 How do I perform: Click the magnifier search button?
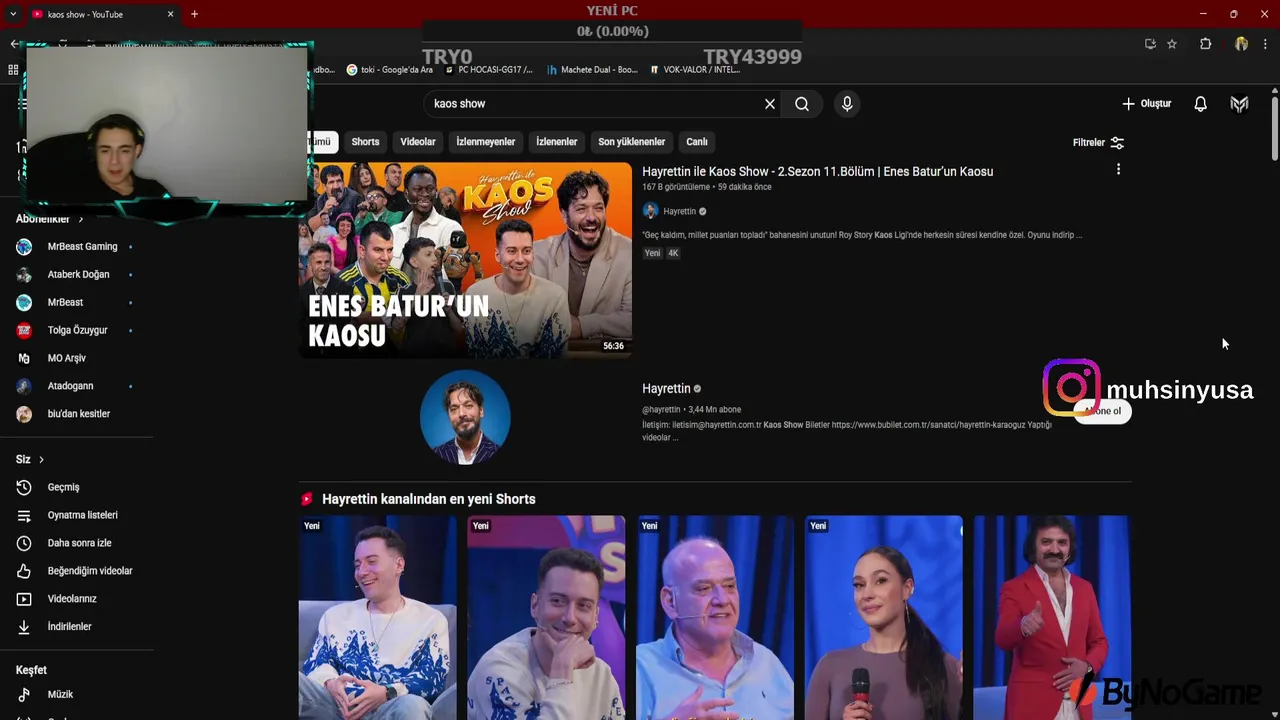(x=802, y=104)
